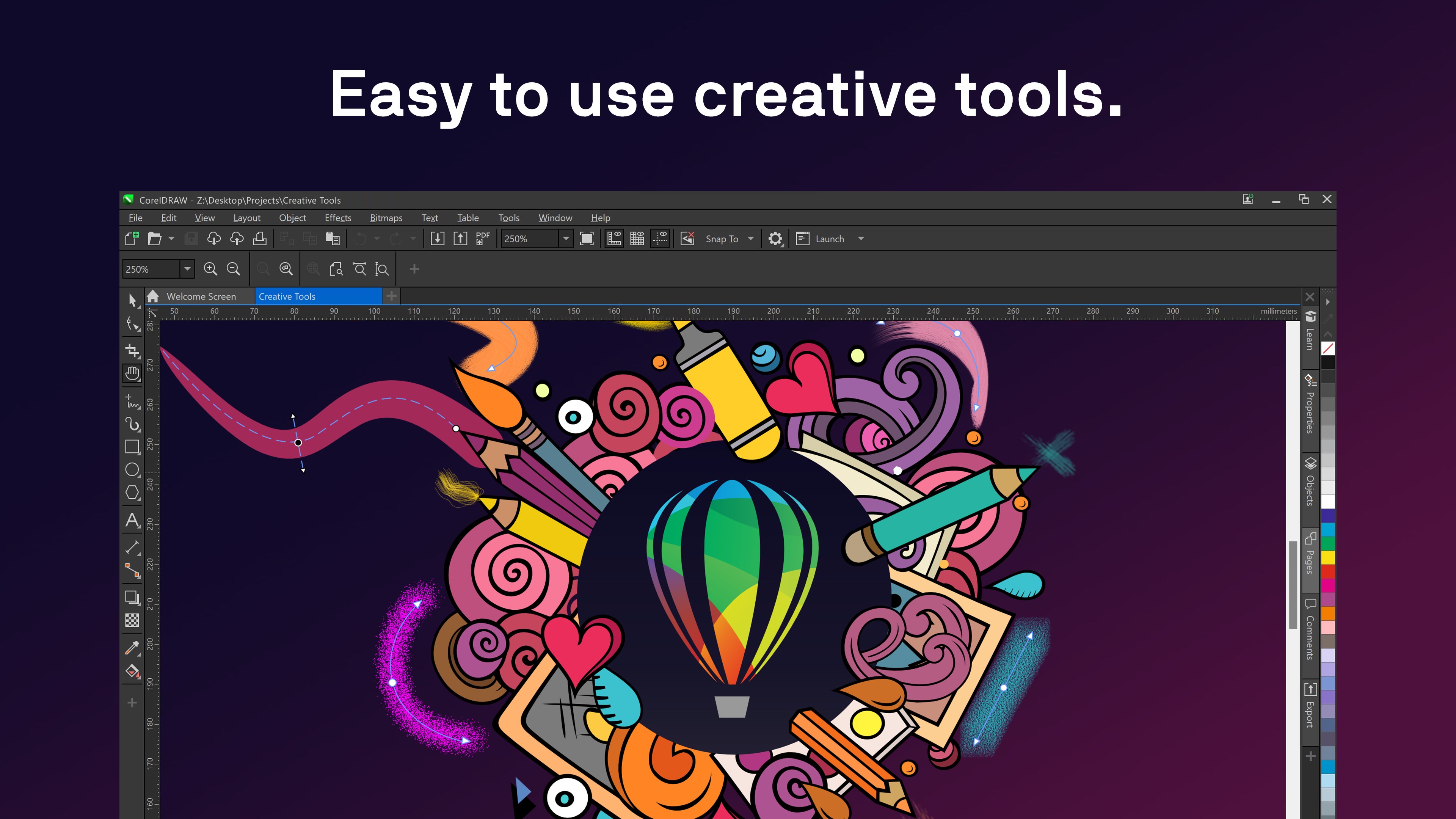Toggle guidelines visibility in the toolbar
This screenshot has height=819, width=1456.
[x=660, y=238]
